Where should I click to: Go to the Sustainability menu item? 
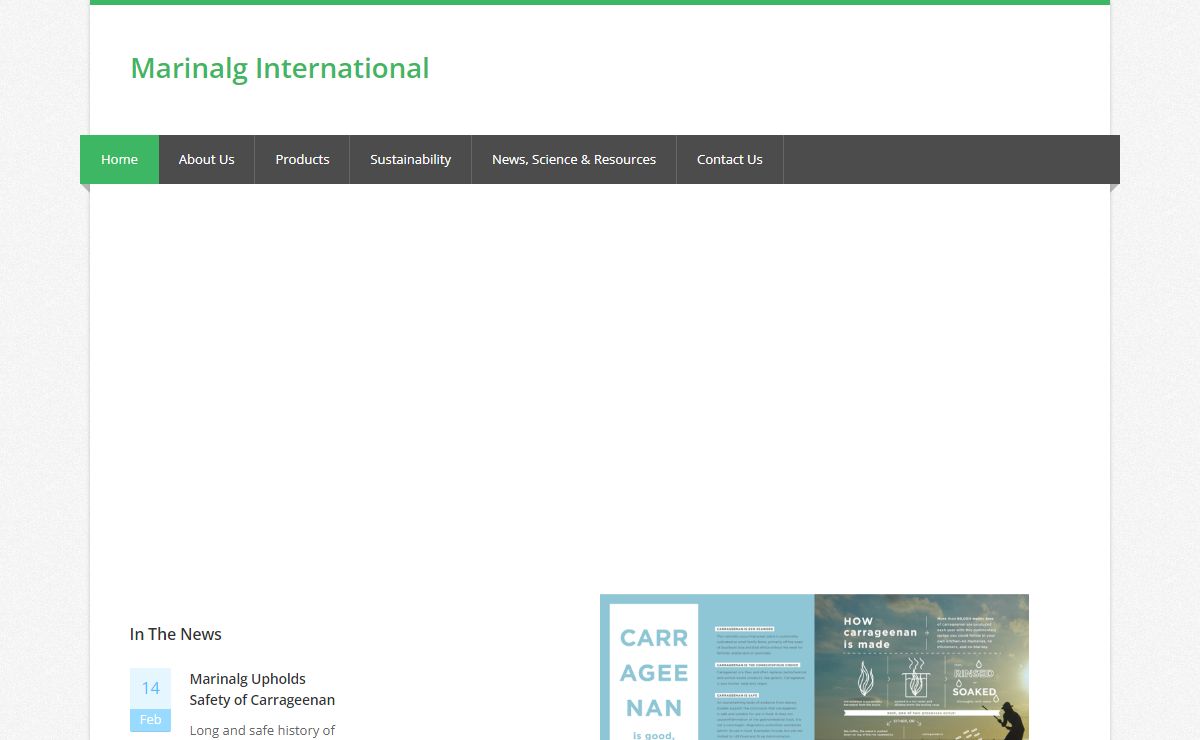pos(410,159)
